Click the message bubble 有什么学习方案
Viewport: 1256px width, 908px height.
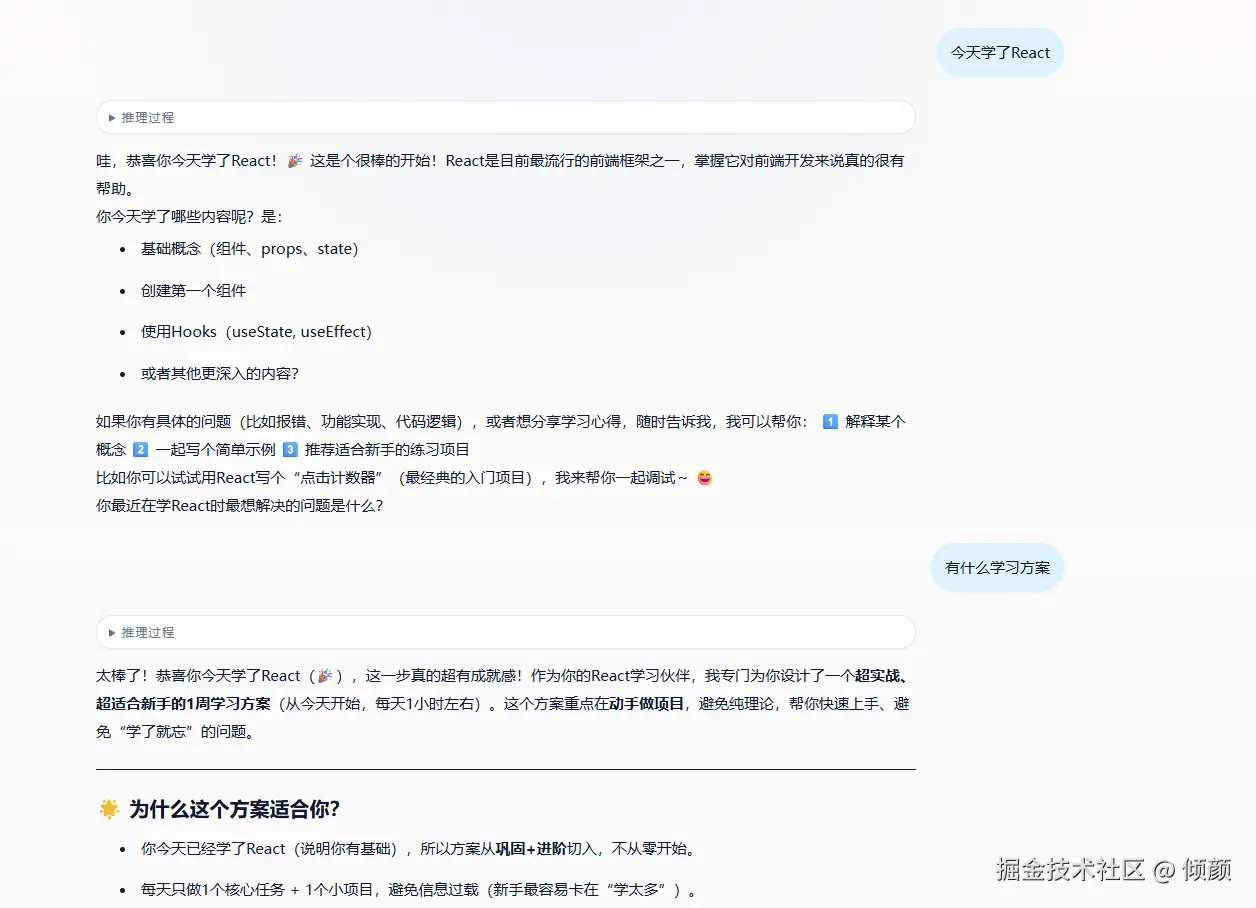point(997,567)
